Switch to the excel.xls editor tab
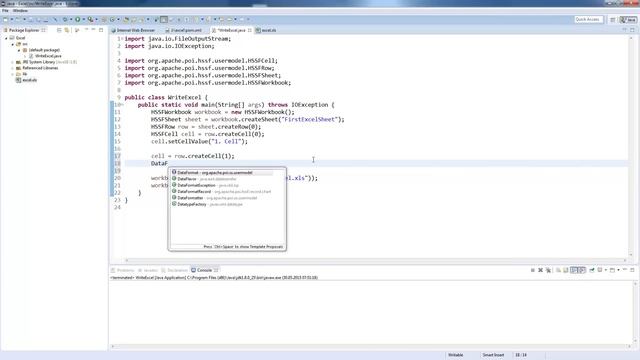Screen dimensions: 640x360 point(266,30)
